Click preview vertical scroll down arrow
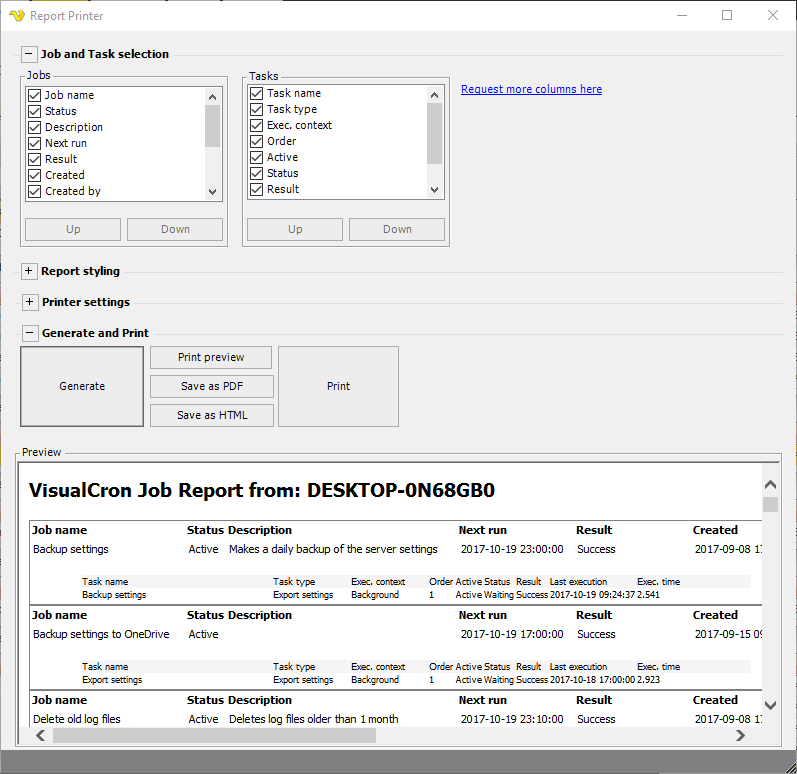 pos(770,705)
